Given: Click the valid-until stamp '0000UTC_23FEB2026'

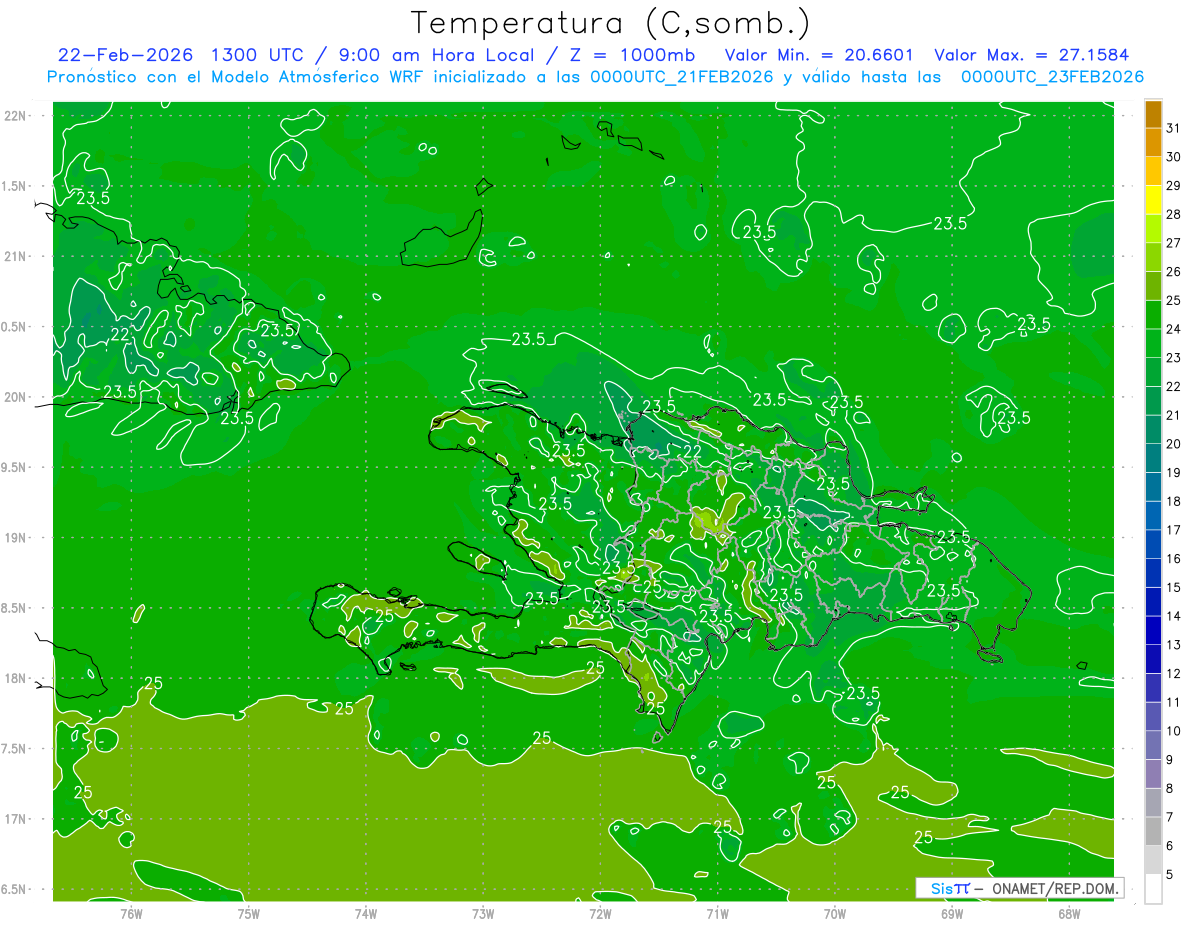Looking at the screenshot, I should click(1052, 77).
